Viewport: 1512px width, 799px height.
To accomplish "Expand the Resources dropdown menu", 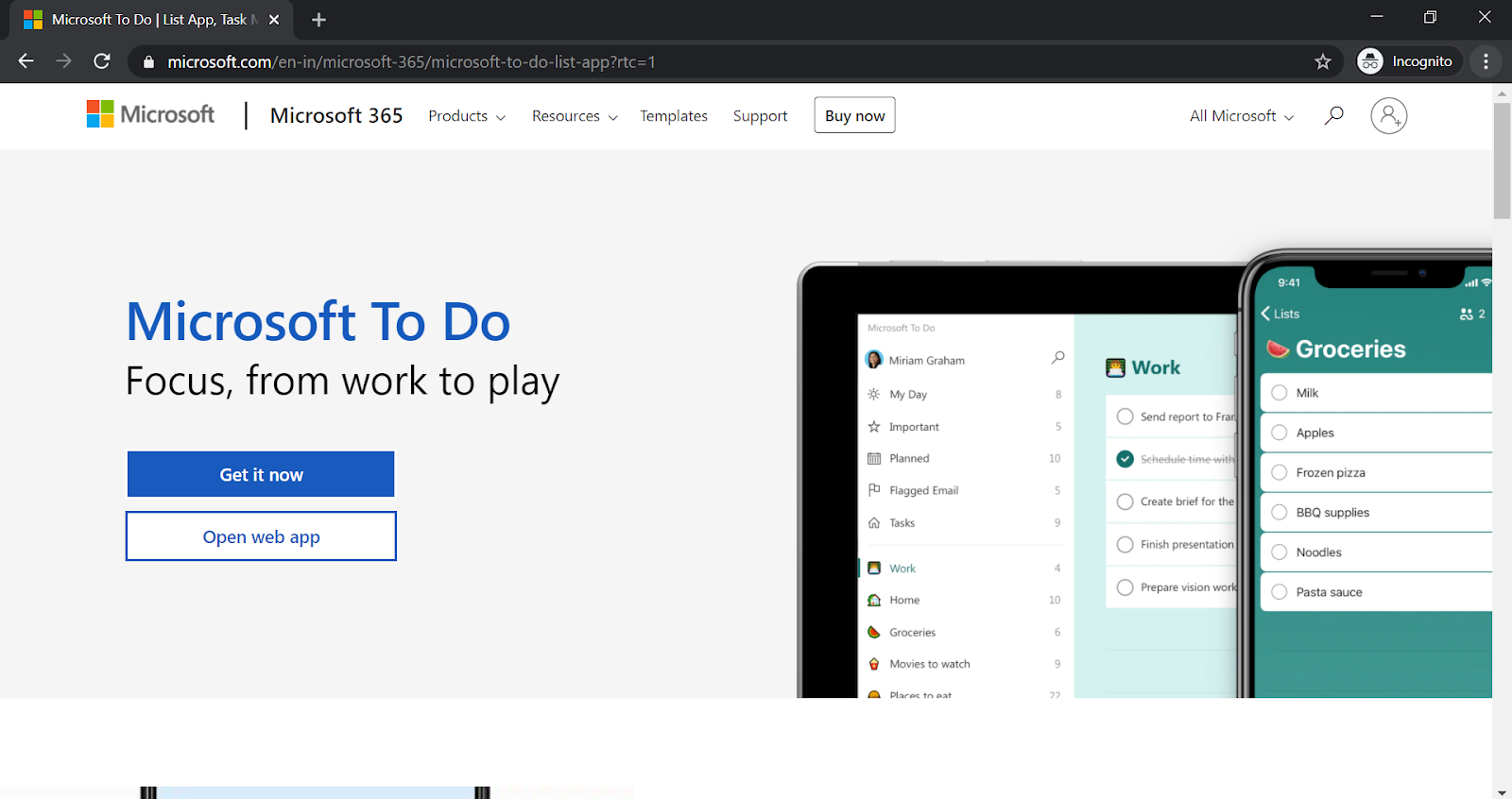I will pos(575,116).
